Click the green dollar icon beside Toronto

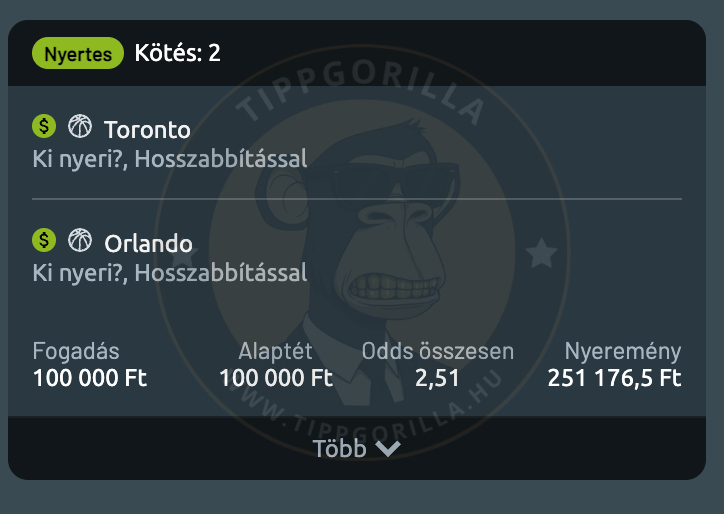pyautogui.click(x=44, y=126)
